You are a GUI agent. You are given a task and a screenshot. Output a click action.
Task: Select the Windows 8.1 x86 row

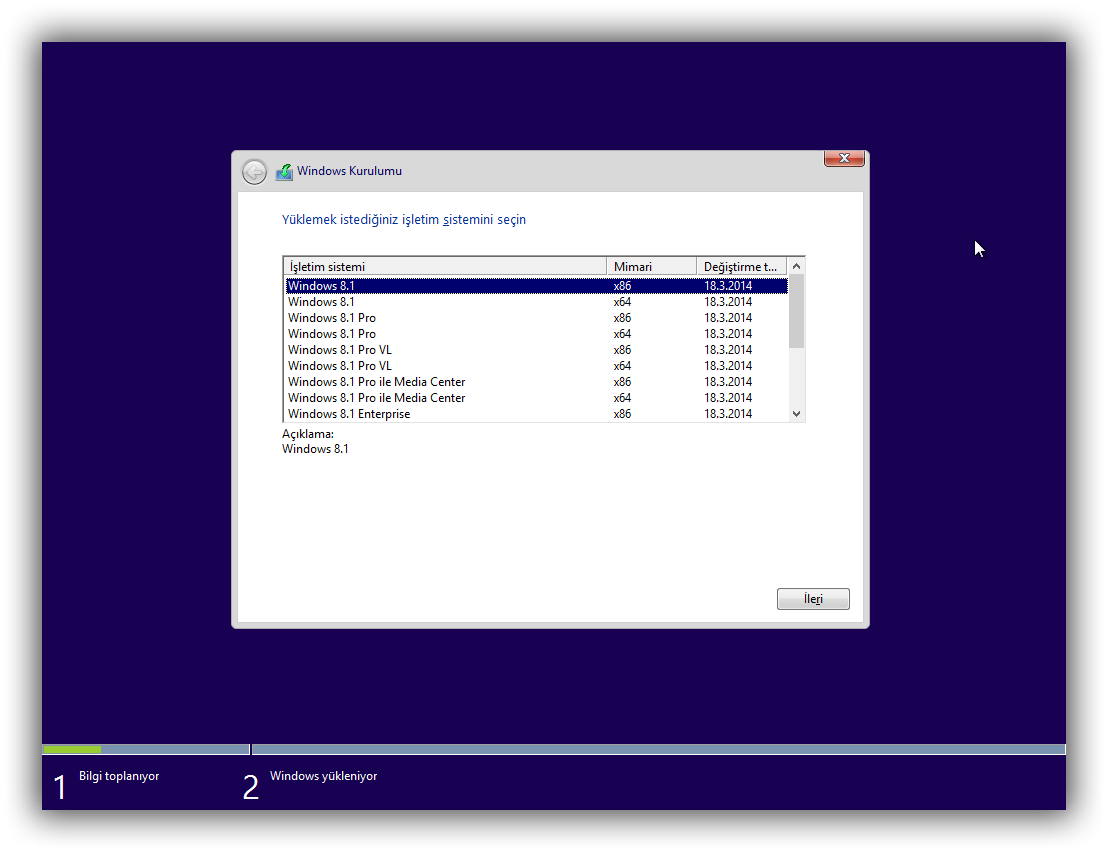[x=536, y=285]
